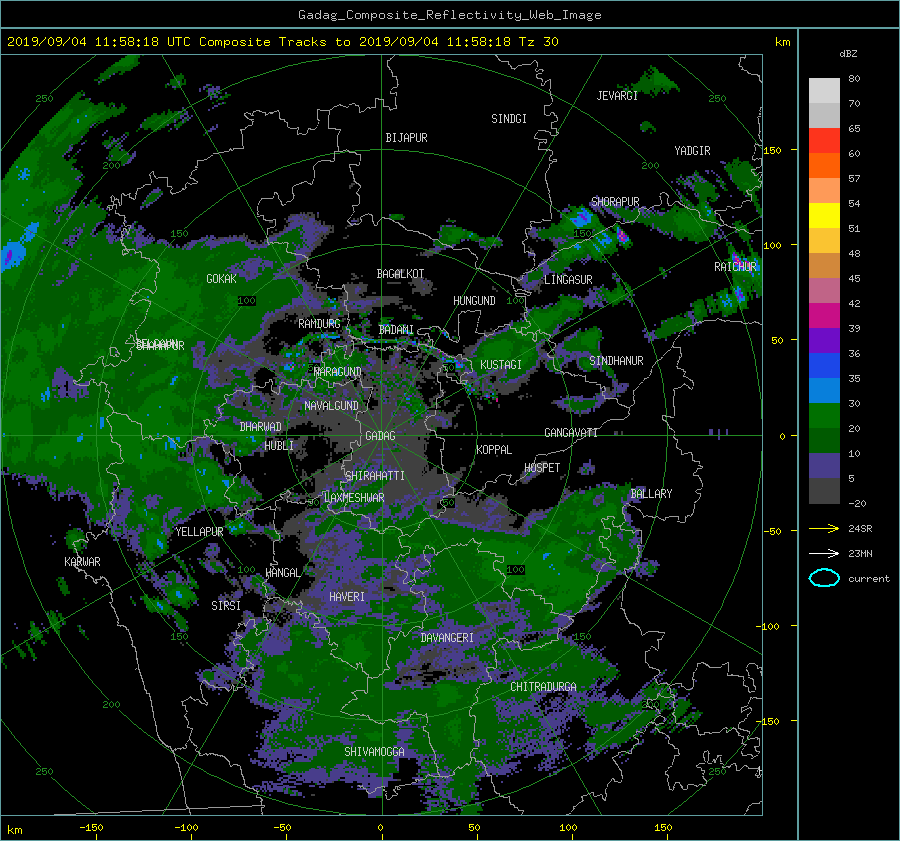Click the SINDGI city label
The width and height of the screenshot is (900, 841).
[509, 119]
